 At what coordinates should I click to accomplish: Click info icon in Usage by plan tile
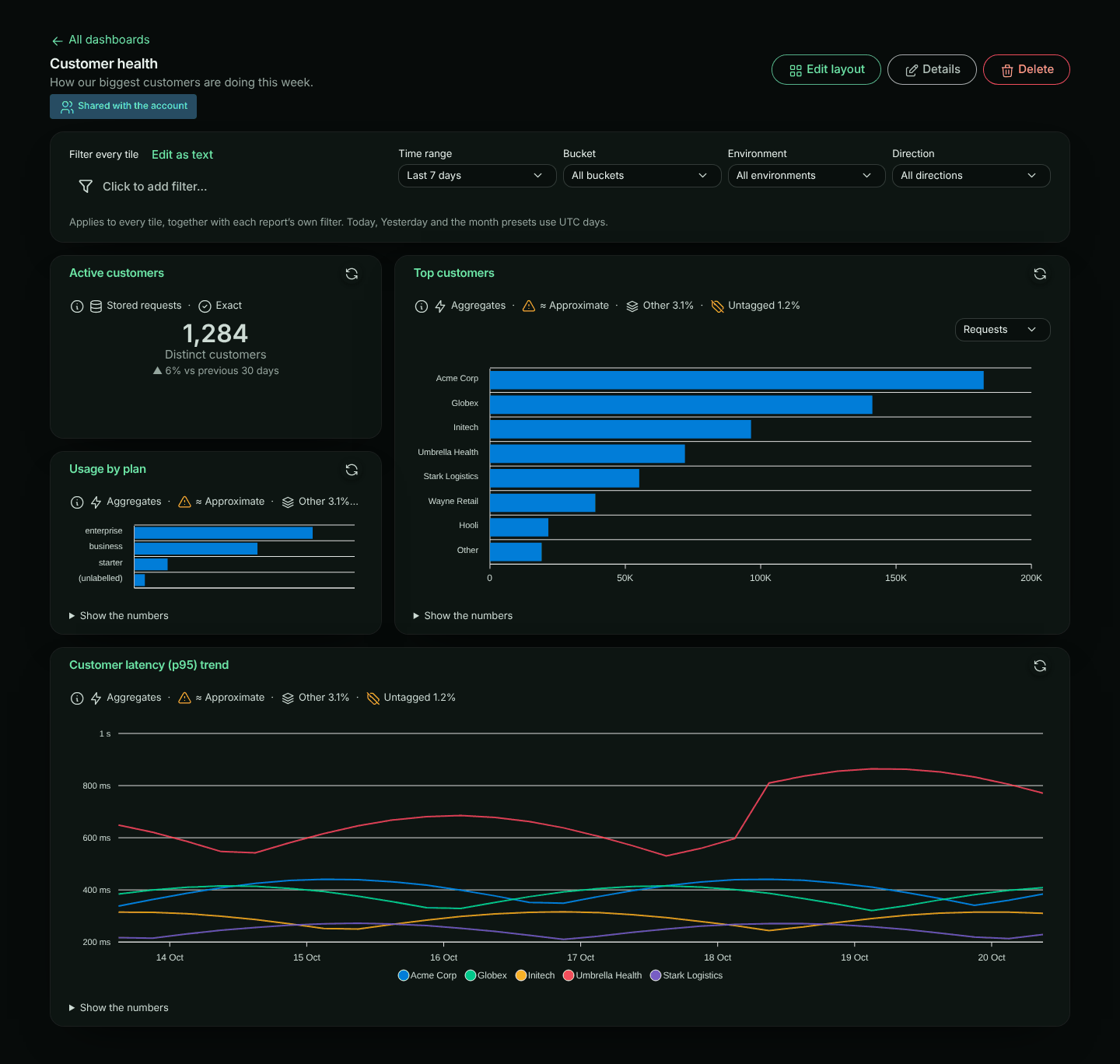coord(77,502)
